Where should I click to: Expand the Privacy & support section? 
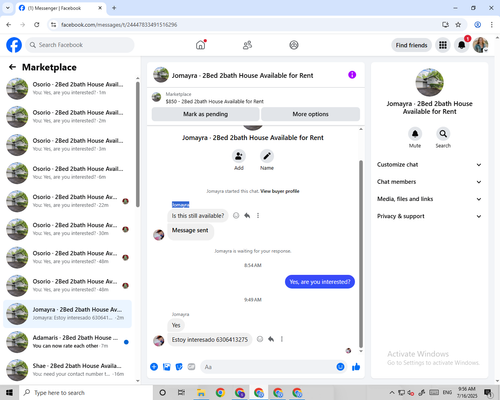coord(429,216)
